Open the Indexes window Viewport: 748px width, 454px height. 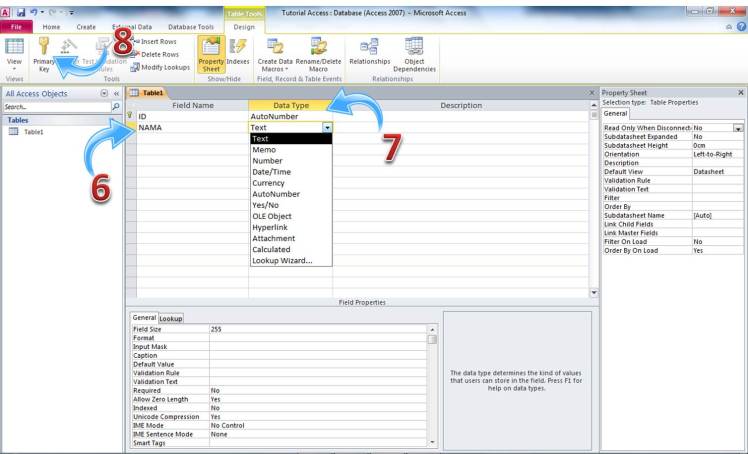click(238, 52)
